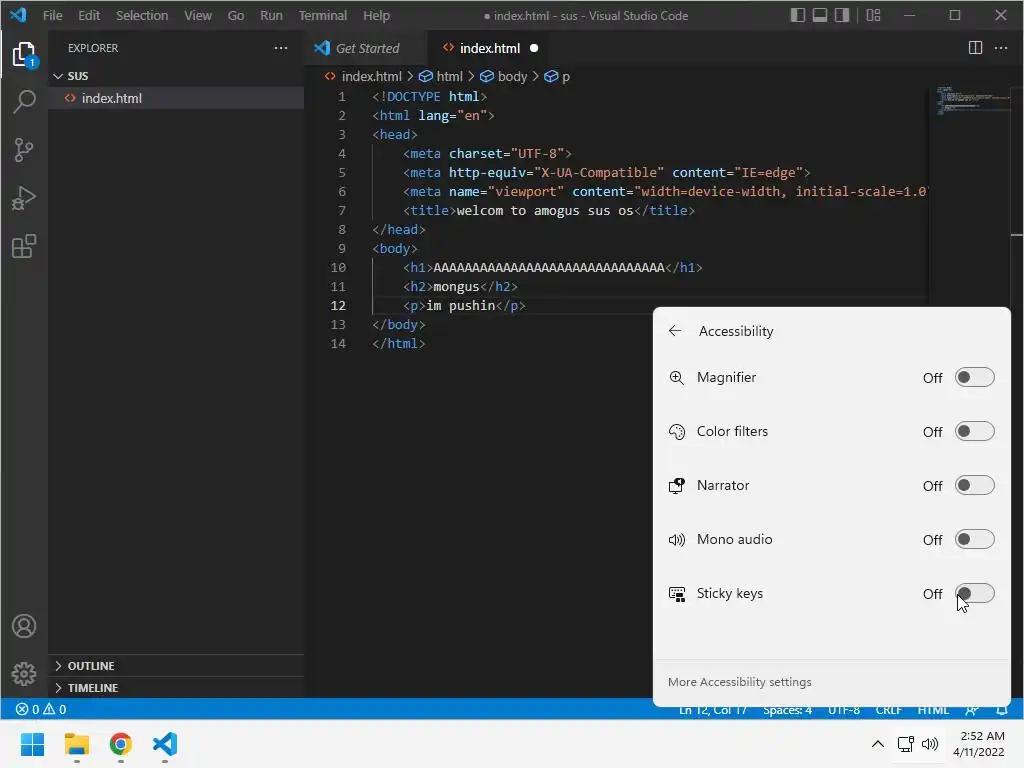This screenshot has height=768, width=1024.
Task: Click Visual Studio Code taskbar icon
Action: [x=165, y=744]
